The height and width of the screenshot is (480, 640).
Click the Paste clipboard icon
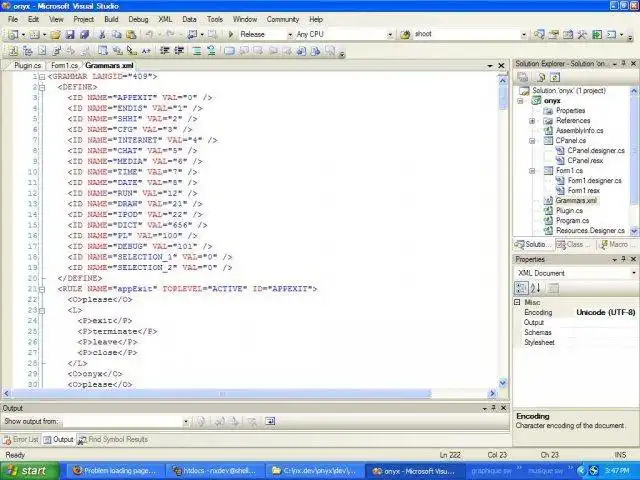pos(131,35)
